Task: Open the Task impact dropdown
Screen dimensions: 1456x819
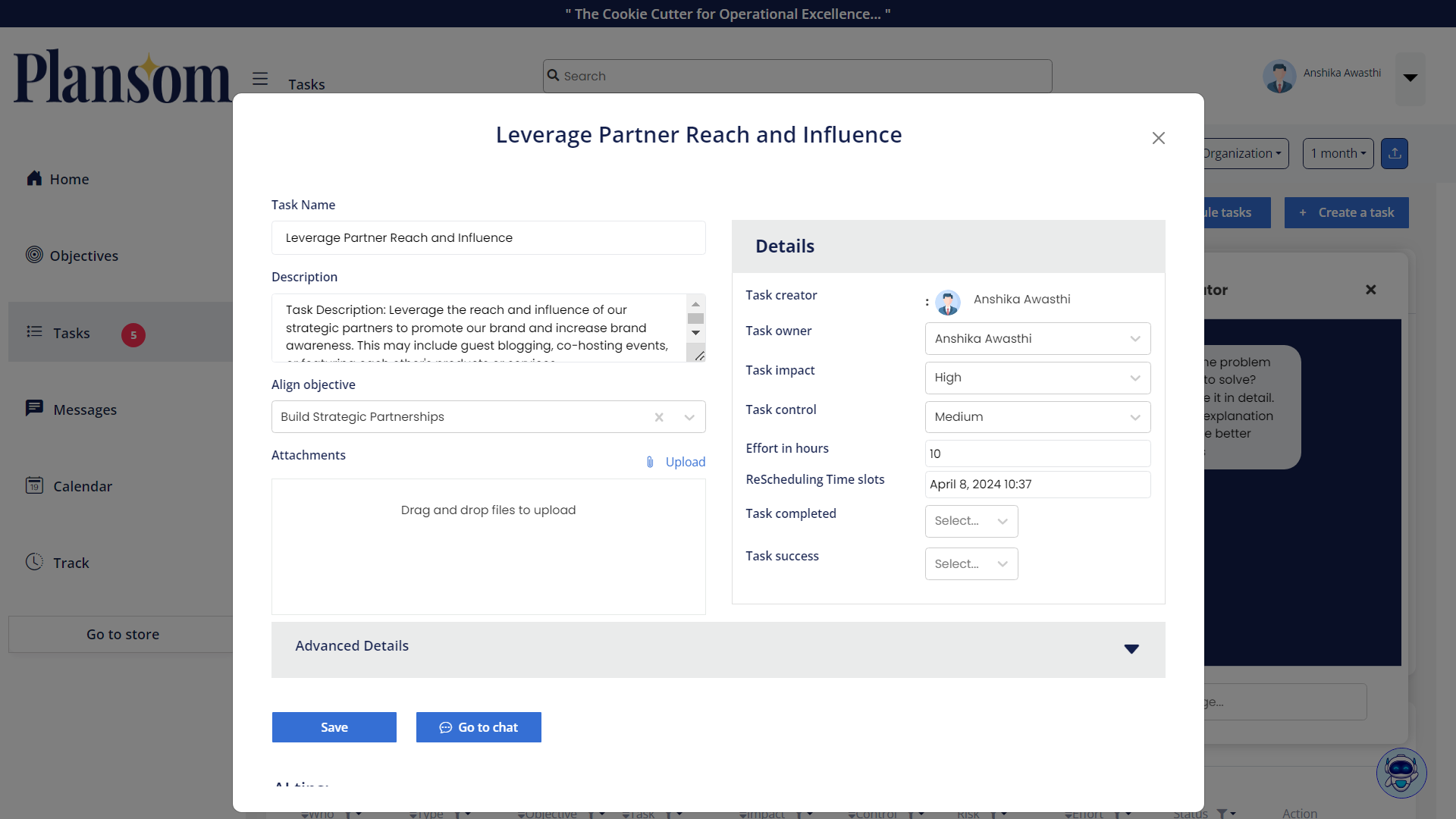Action: click(1037, 378)
